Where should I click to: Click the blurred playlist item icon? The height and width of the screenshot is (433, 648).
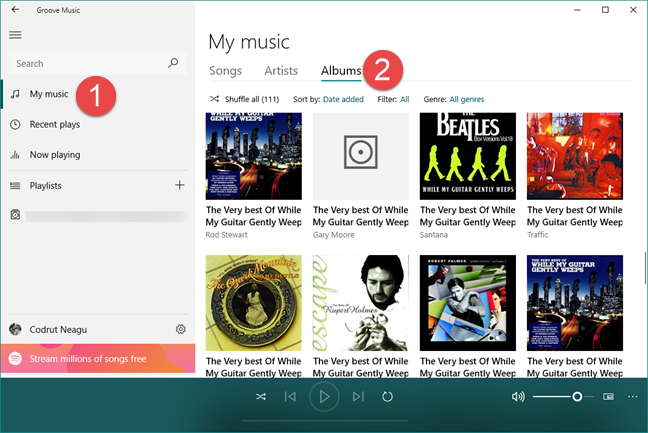pyautogui.click(x=15, y=215)
